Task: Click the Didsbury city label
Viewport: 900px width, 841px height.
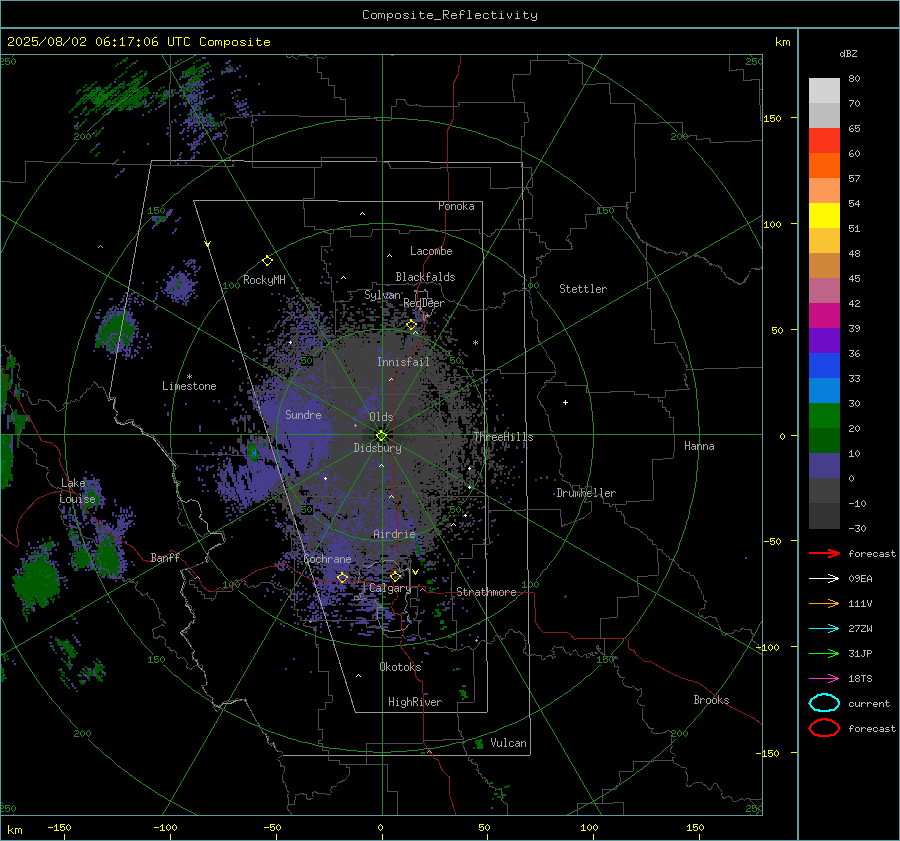Action: [377, 448]
